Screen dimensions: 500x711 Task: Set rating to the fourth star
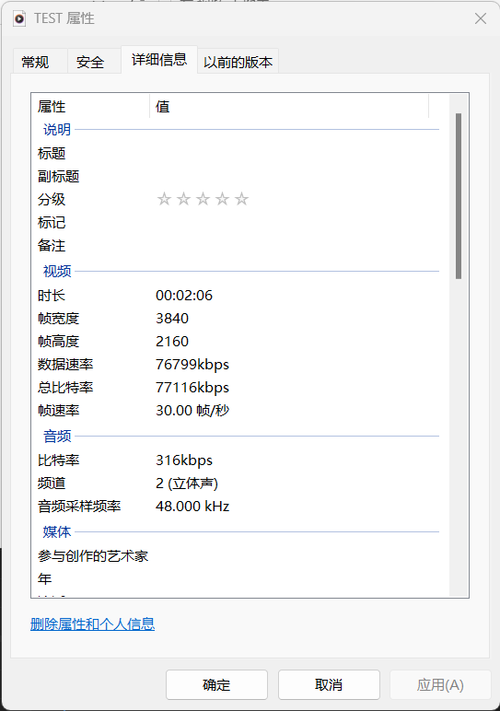[223, 199]
